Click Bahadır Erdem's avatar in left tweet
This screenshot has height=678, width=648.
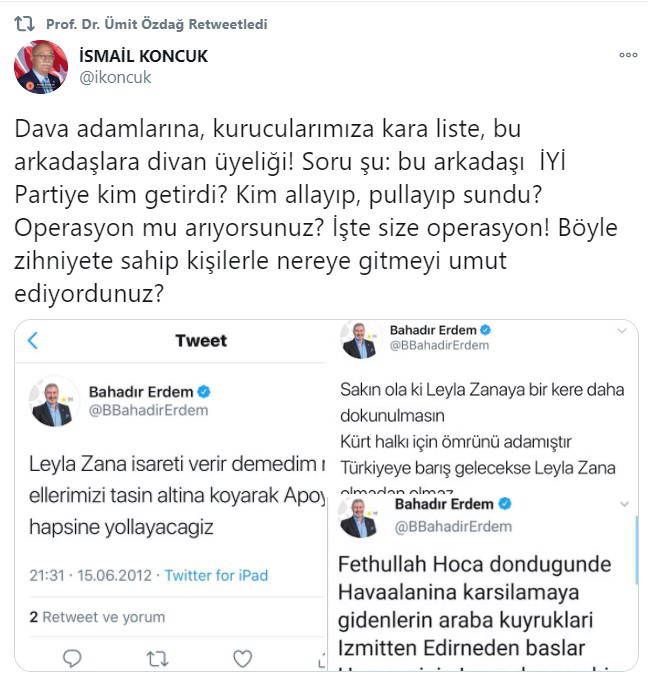point(53,403)
